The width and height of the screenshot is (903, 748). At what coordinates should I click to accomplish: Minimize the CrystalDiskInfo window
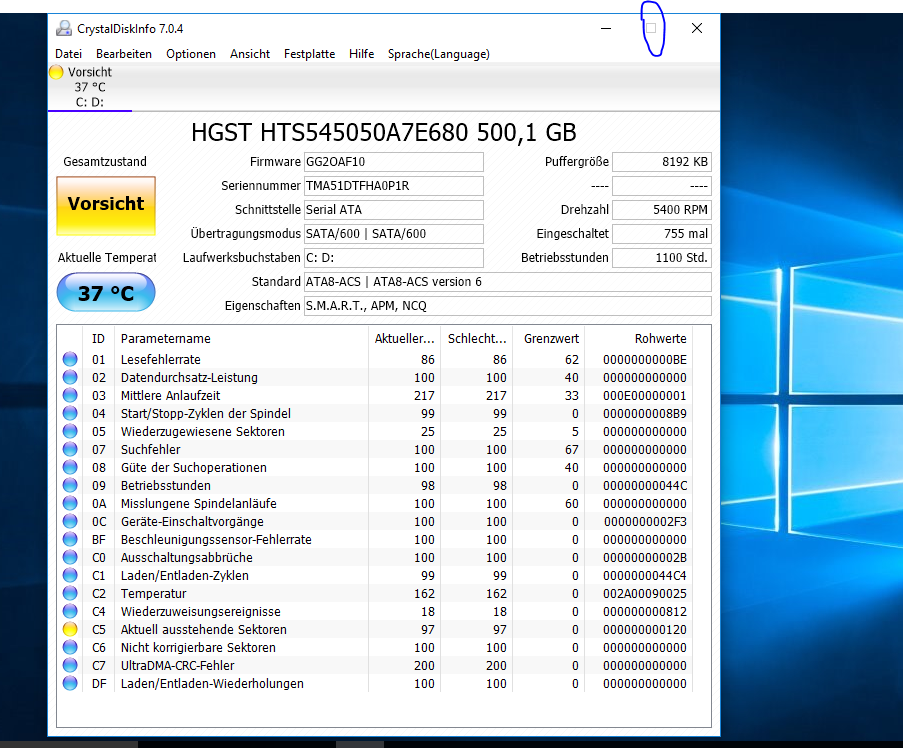(x=606, y=28)
